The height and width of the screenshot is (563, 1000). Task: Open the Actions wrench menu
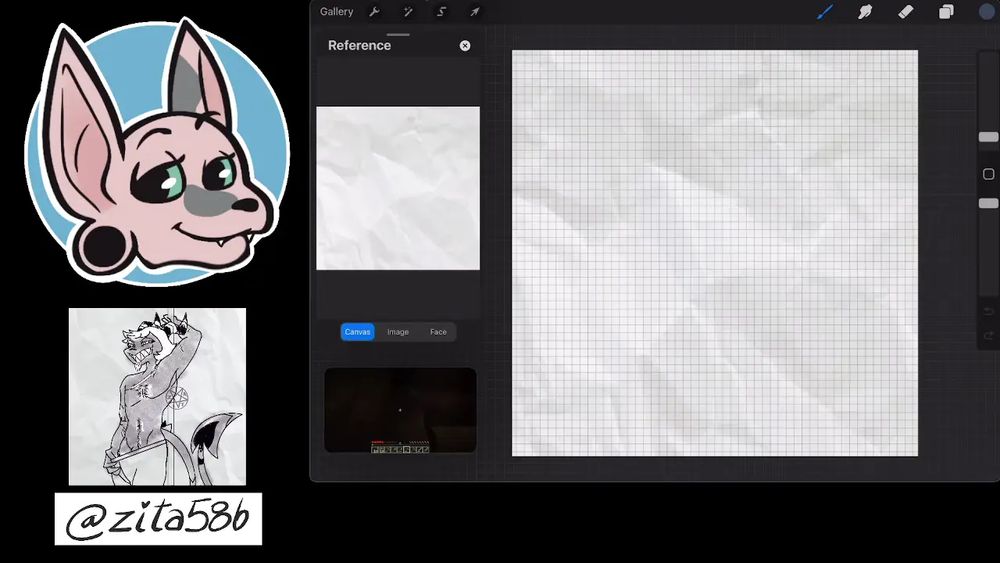point(374,11)
